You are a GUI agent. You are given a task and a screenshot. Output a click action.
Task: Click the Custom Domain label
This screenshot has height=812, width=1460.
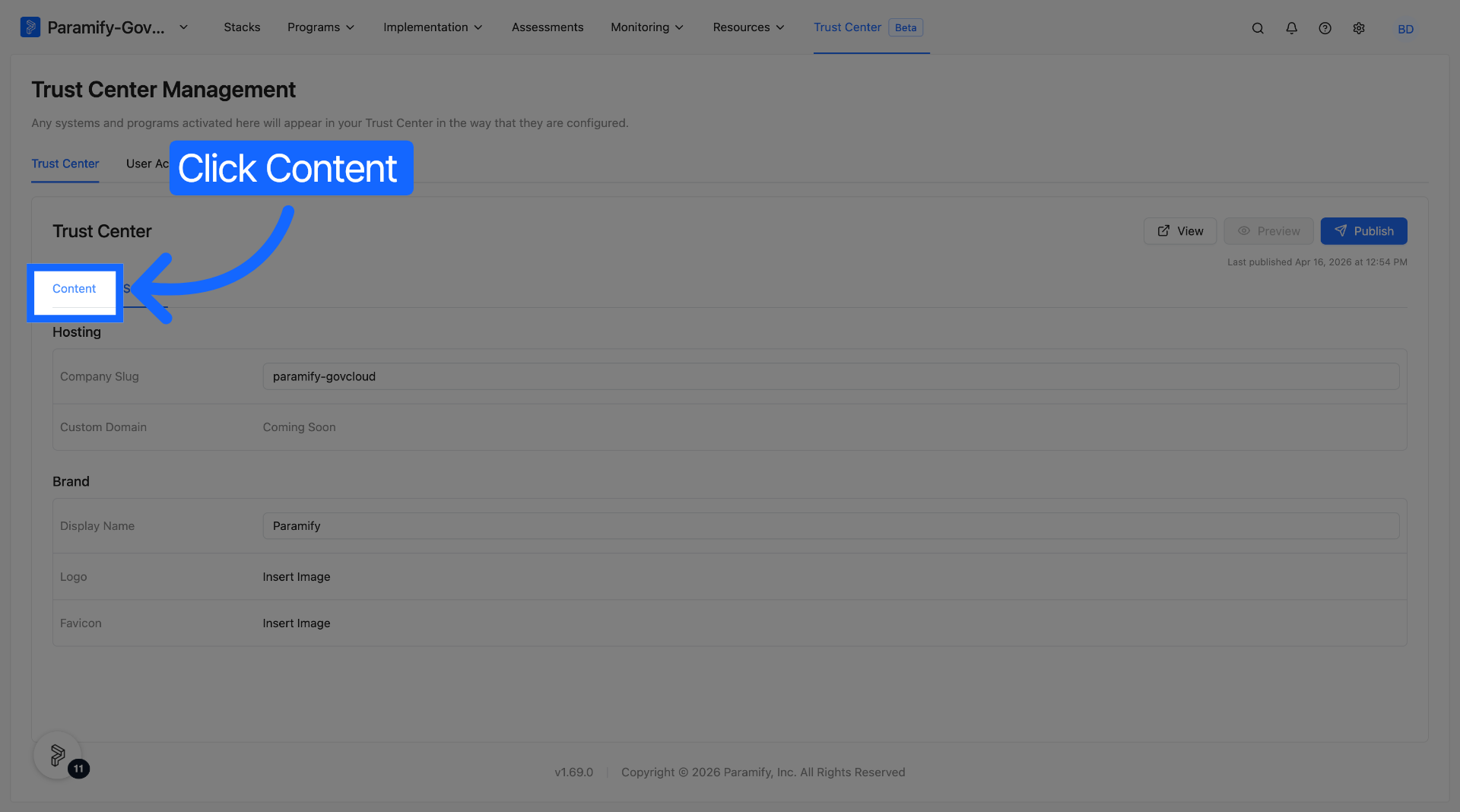click(x=103, y=427)
